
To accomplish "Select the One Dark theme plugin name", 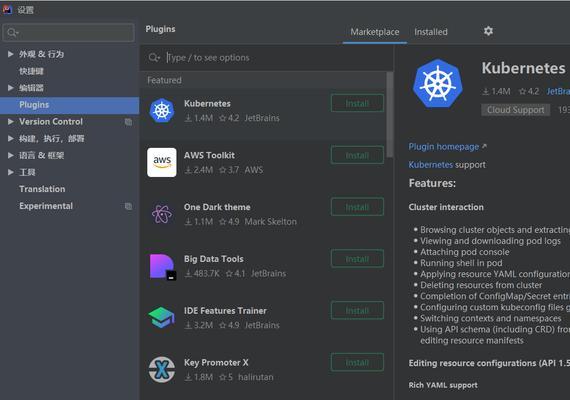I will point(217,207).
